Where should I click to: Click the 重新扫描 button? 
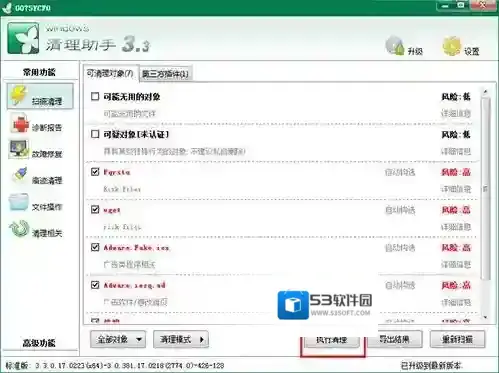click(x=457, y=339)
